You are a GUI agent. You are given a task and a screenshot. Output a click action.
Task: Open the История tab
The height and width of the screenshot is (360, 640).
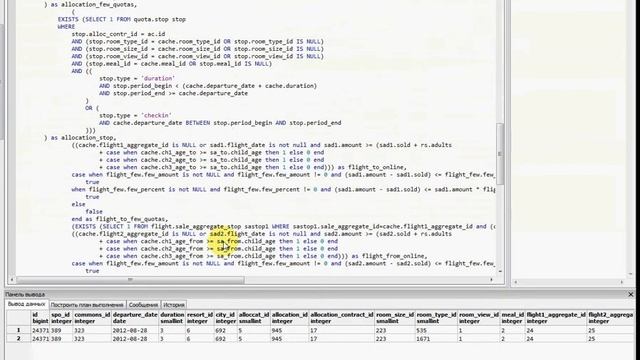(x=174, y=305)
